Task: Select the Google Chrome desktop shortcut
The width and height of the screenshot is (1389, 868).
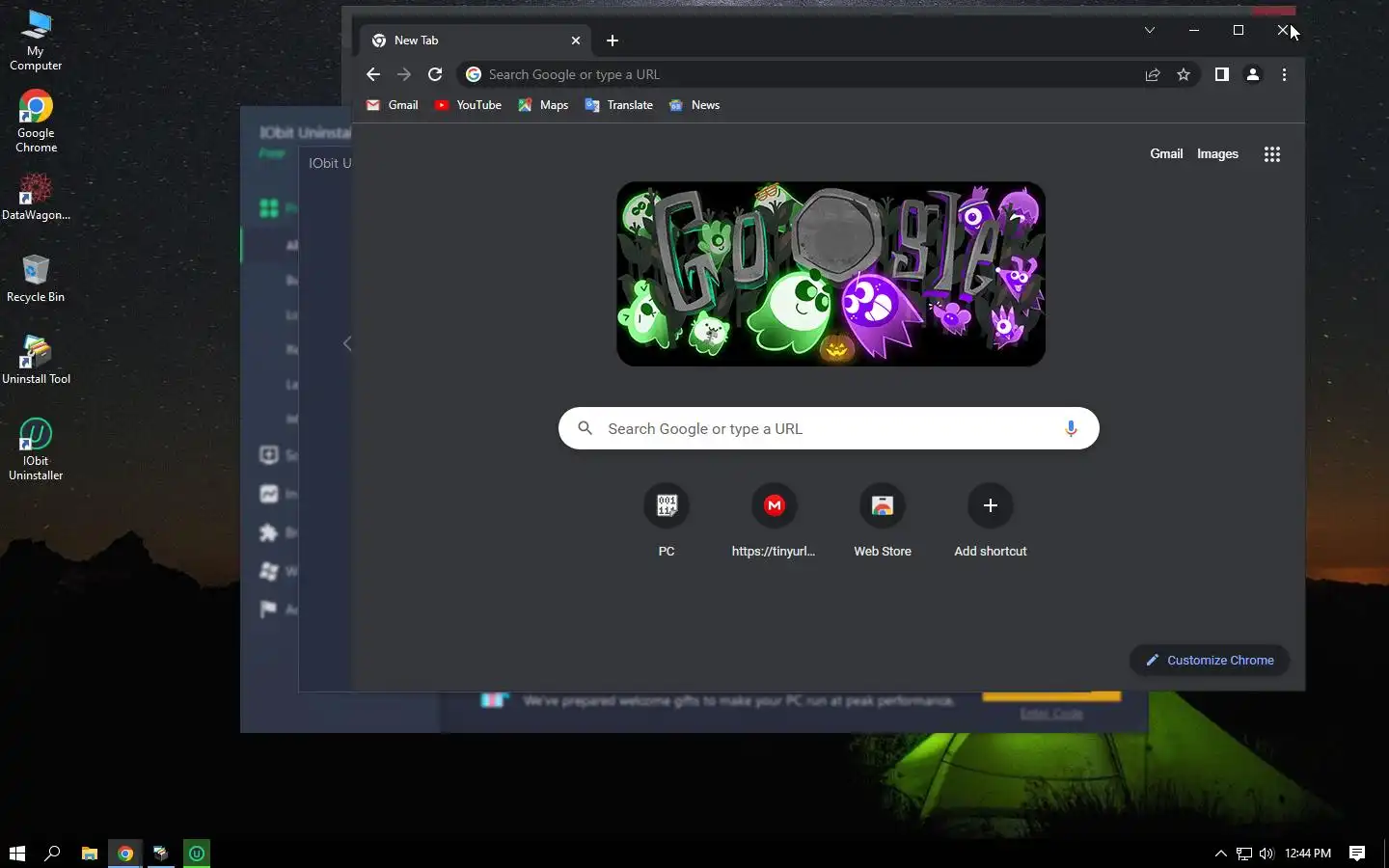Action: click(36, 122)
